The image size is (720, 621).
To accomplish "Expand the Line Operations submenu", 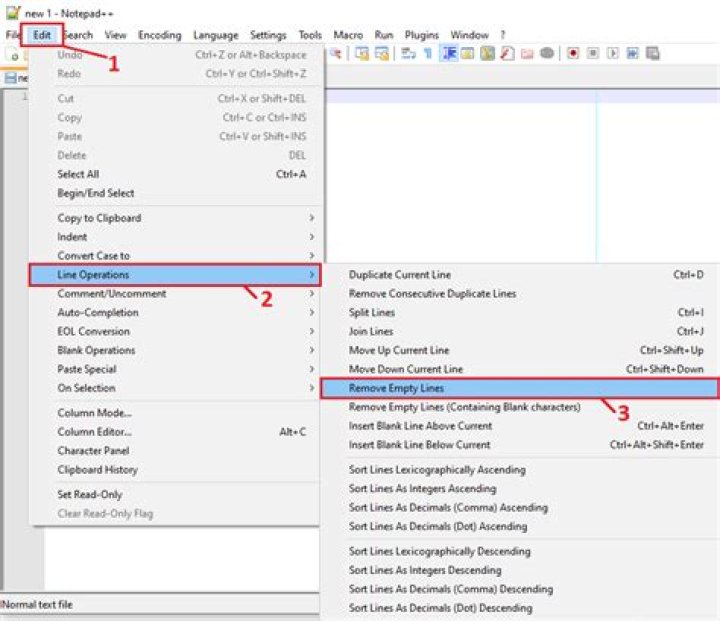I will pos(175,275).
